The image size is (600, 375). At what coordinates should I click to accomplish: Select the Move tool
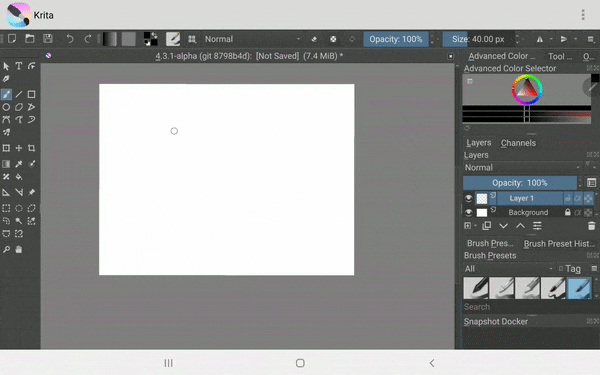[19, 148]
